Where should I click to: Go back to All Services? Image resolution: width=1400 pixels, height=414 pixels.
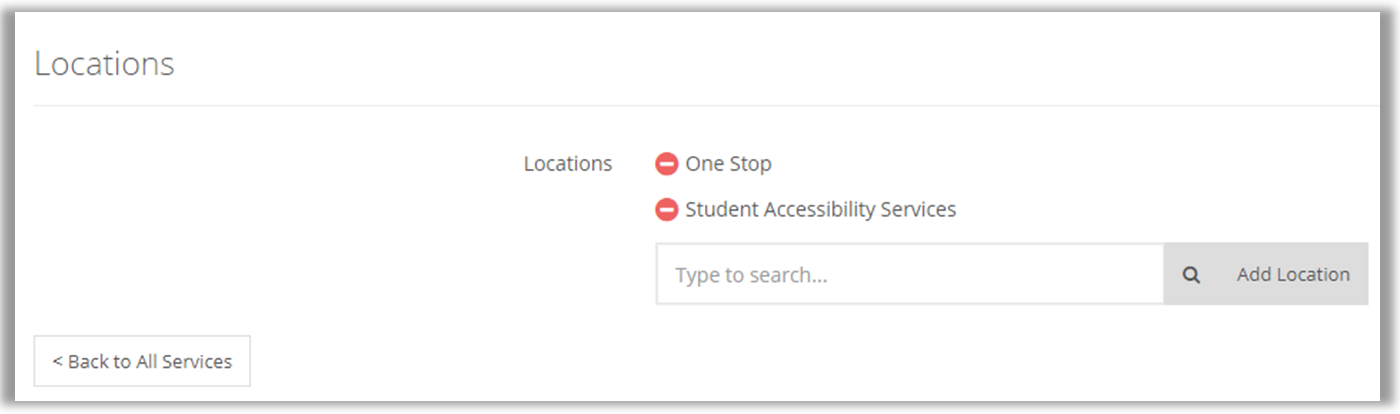(142, 361)
